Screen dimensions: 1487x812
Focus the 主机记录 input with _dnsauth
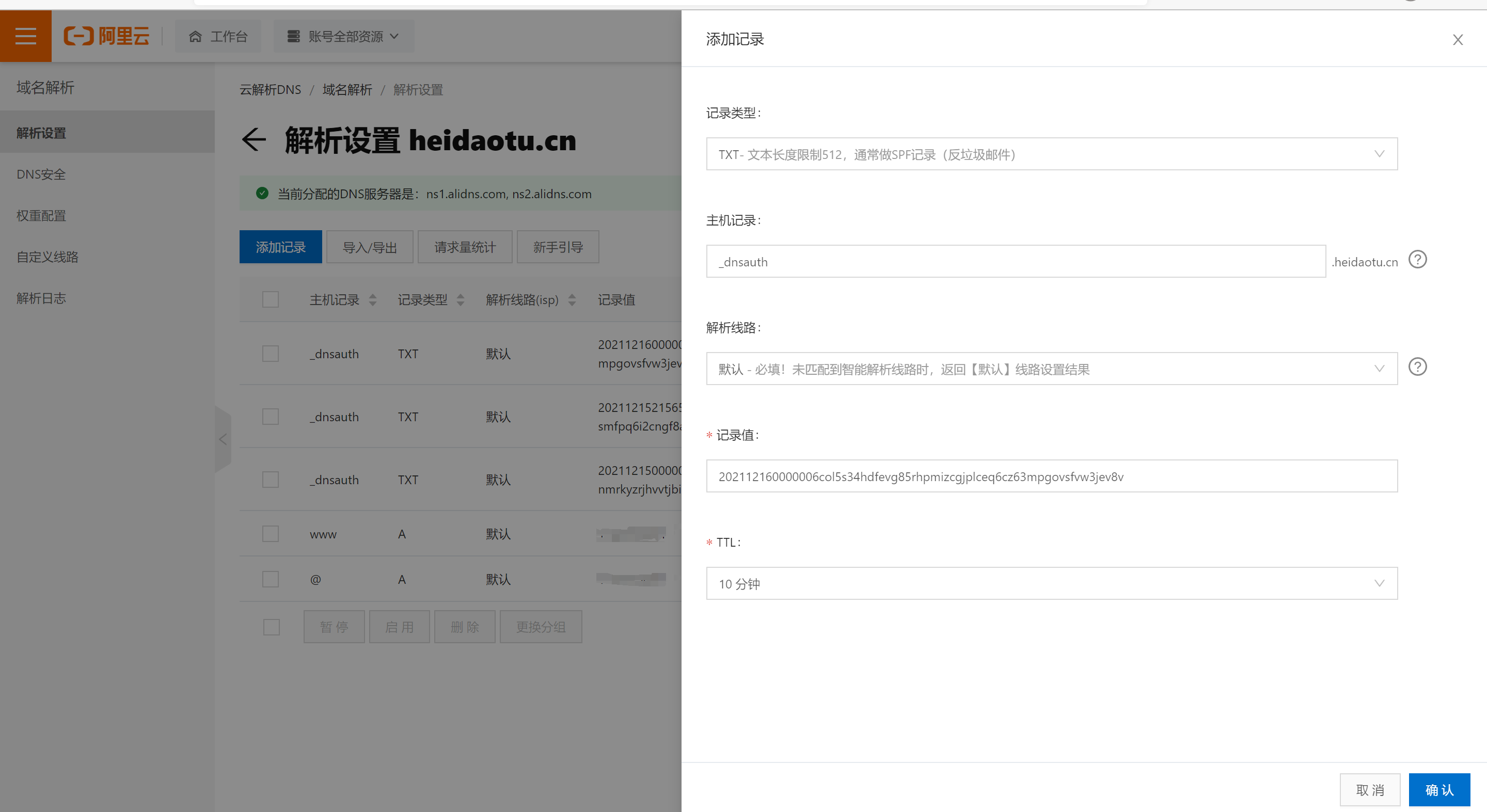pos(1016,261)
